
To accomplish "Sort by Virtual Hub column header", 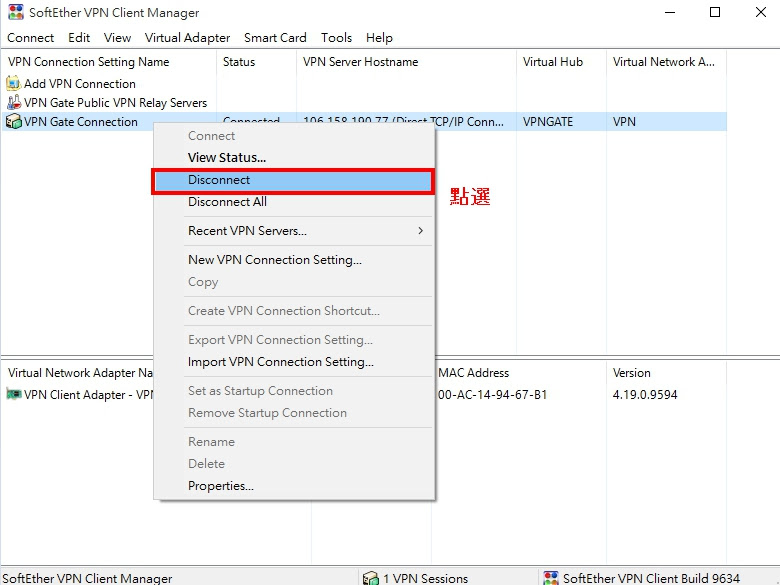I will (562, 62).
